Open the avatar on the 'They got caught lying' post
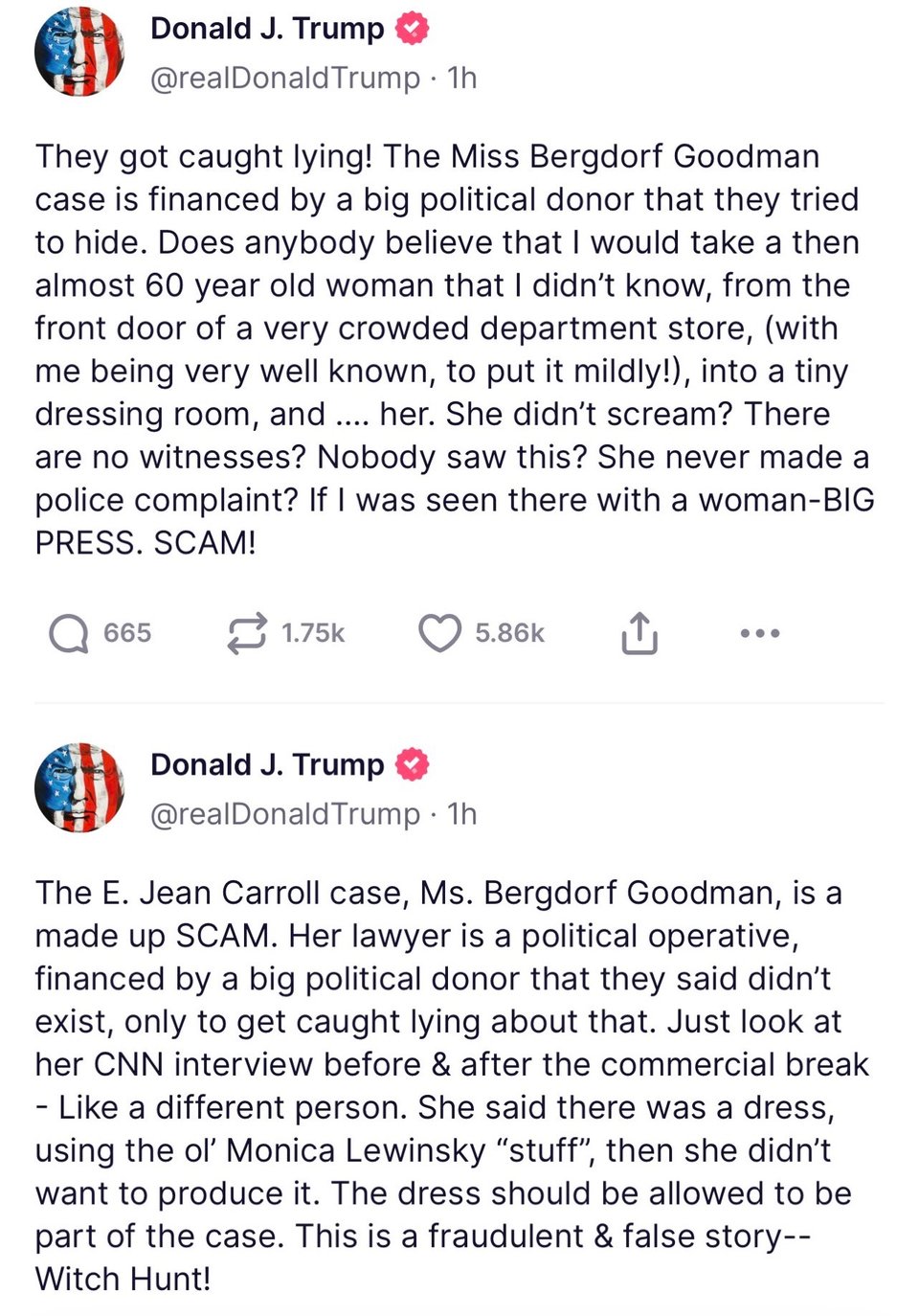Screen dimensions: 919x1316 pyautogui.click(x=79, y=53)
